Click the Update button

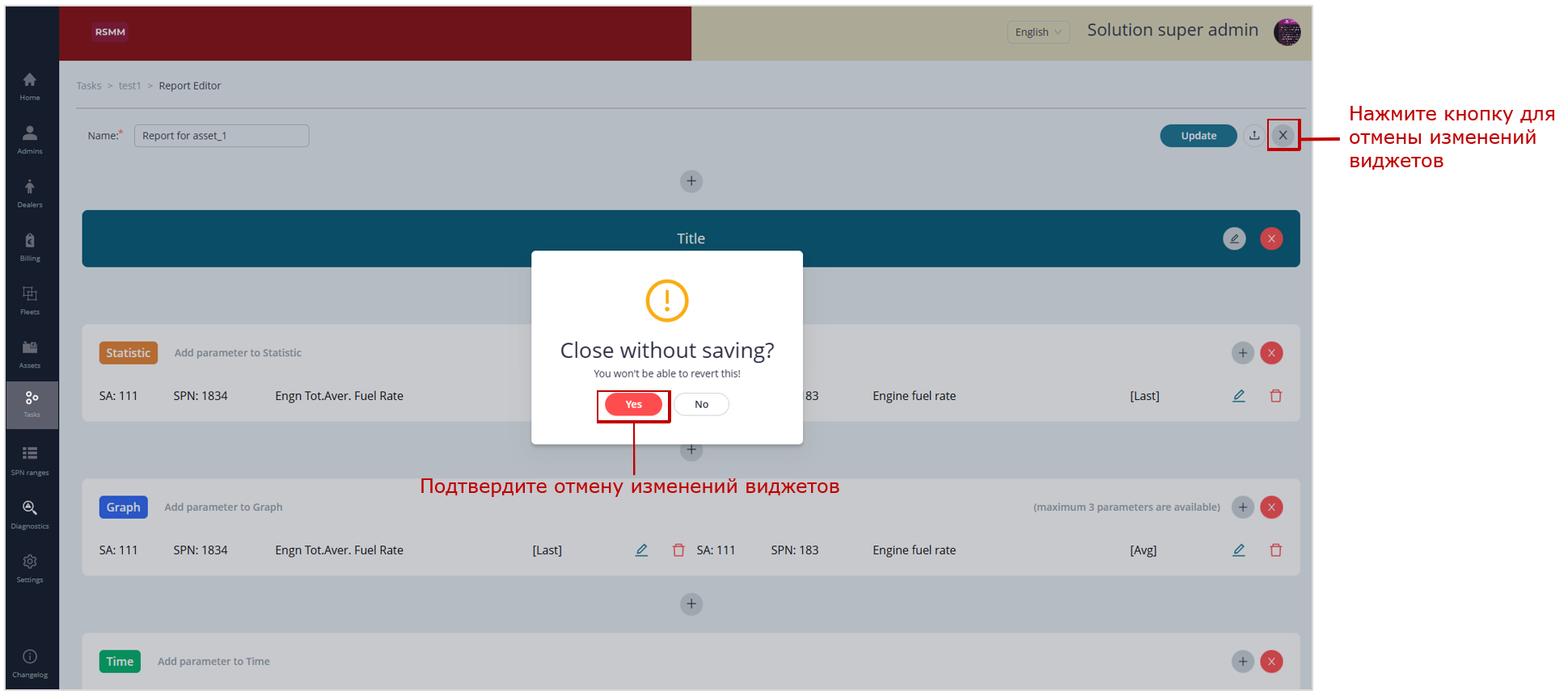click(1198, 136)
